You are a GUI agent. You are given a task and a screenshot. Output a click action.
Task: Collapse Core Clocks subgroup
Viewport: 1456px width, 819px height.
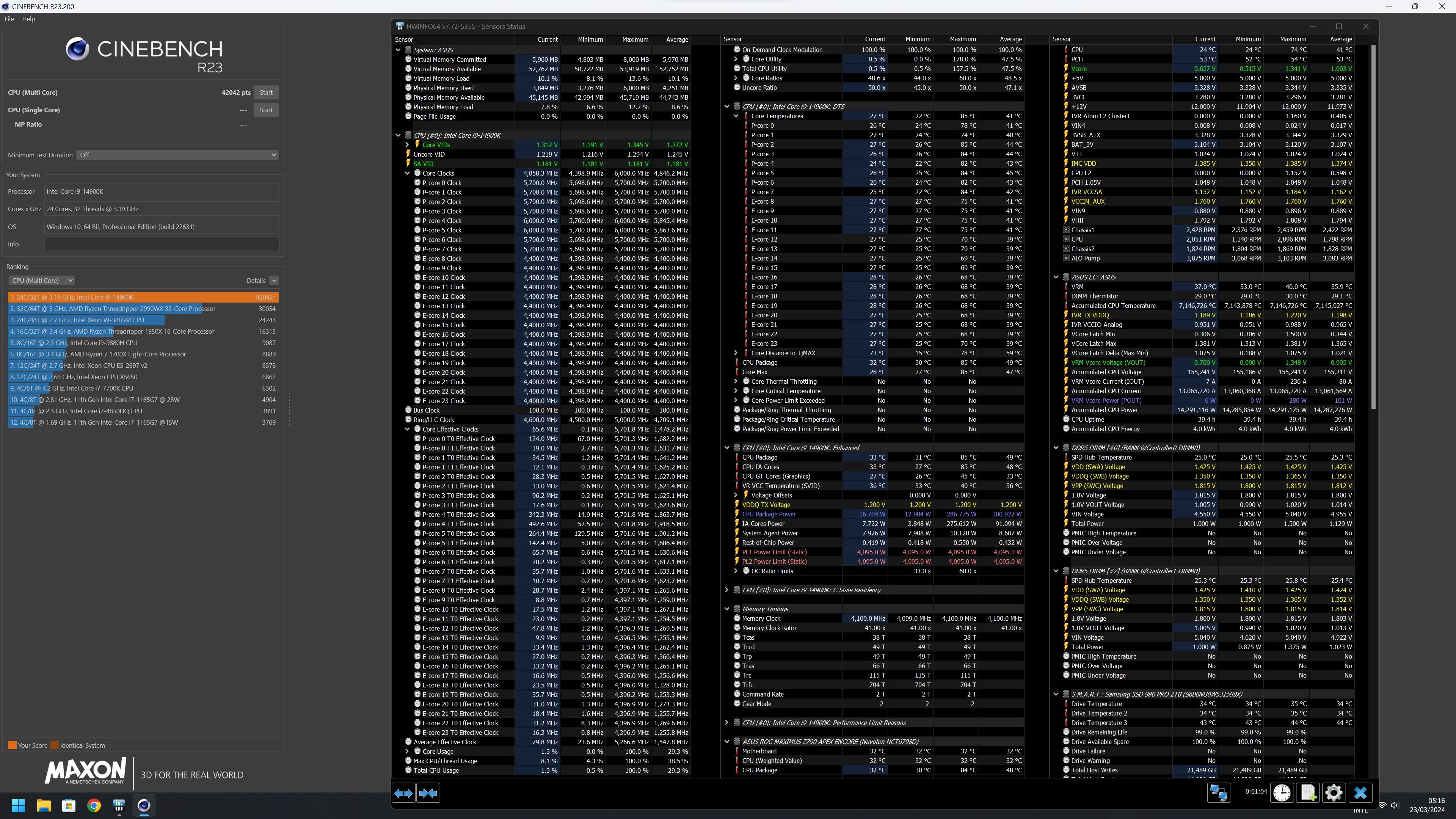point(407,174)
